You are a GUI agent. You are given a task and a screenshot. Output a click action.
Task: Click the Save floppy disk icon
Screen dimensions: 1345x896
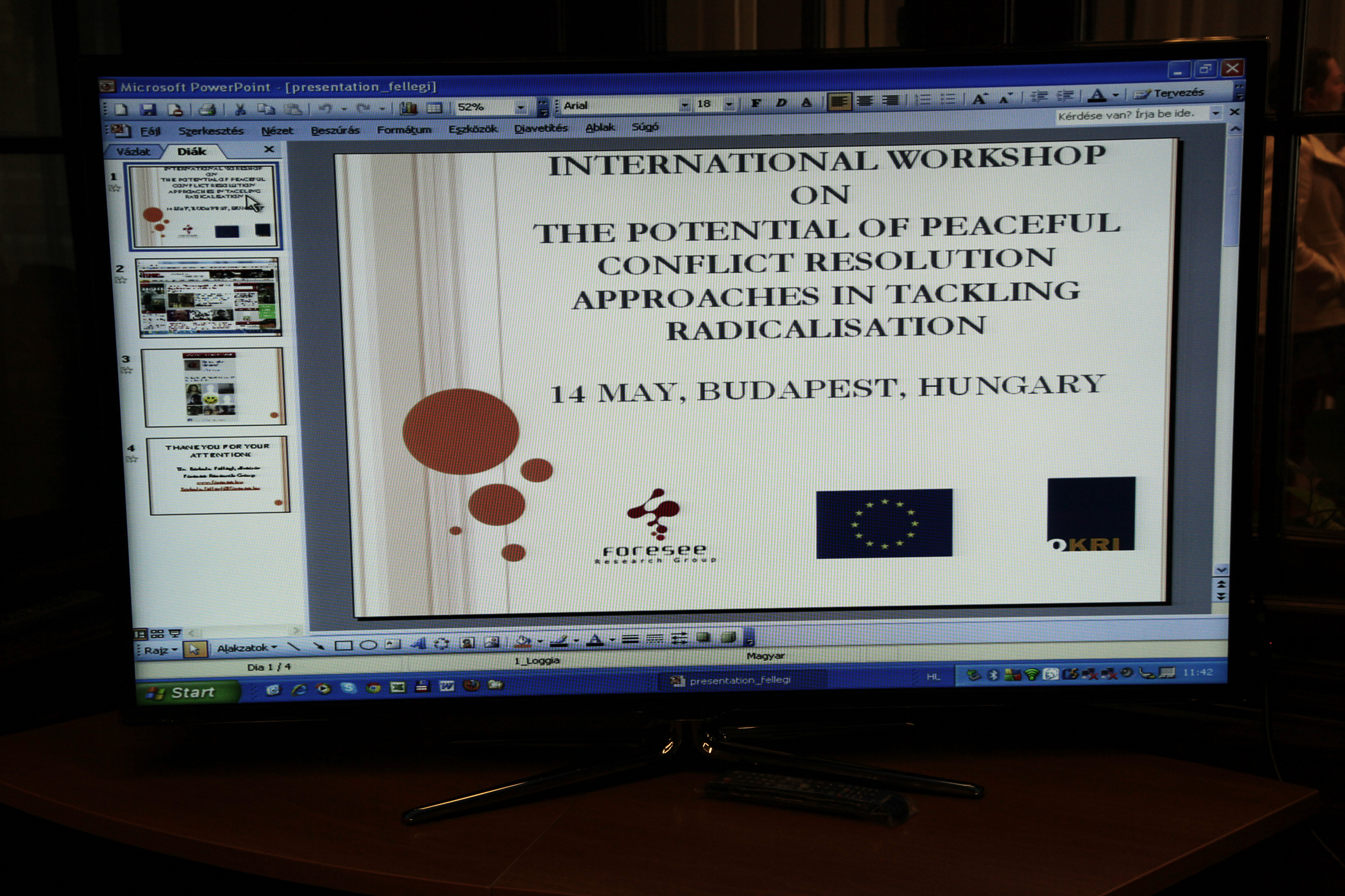(148, 109)
